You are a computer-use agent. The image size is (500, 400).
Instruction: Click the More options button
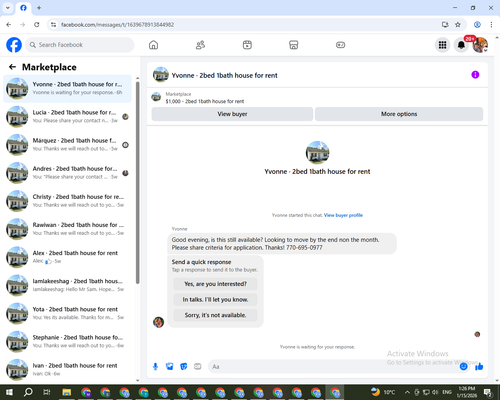click(399, 114)
